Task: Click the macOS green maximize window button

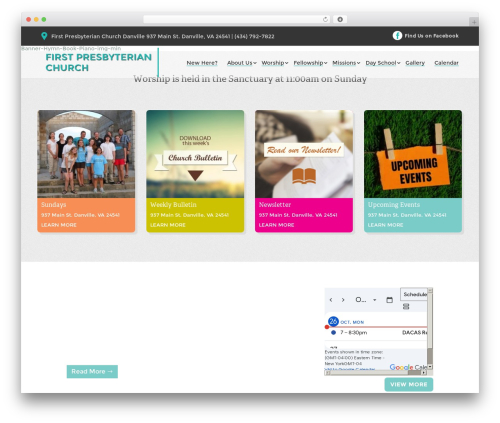Action: (x=44, y=19)
